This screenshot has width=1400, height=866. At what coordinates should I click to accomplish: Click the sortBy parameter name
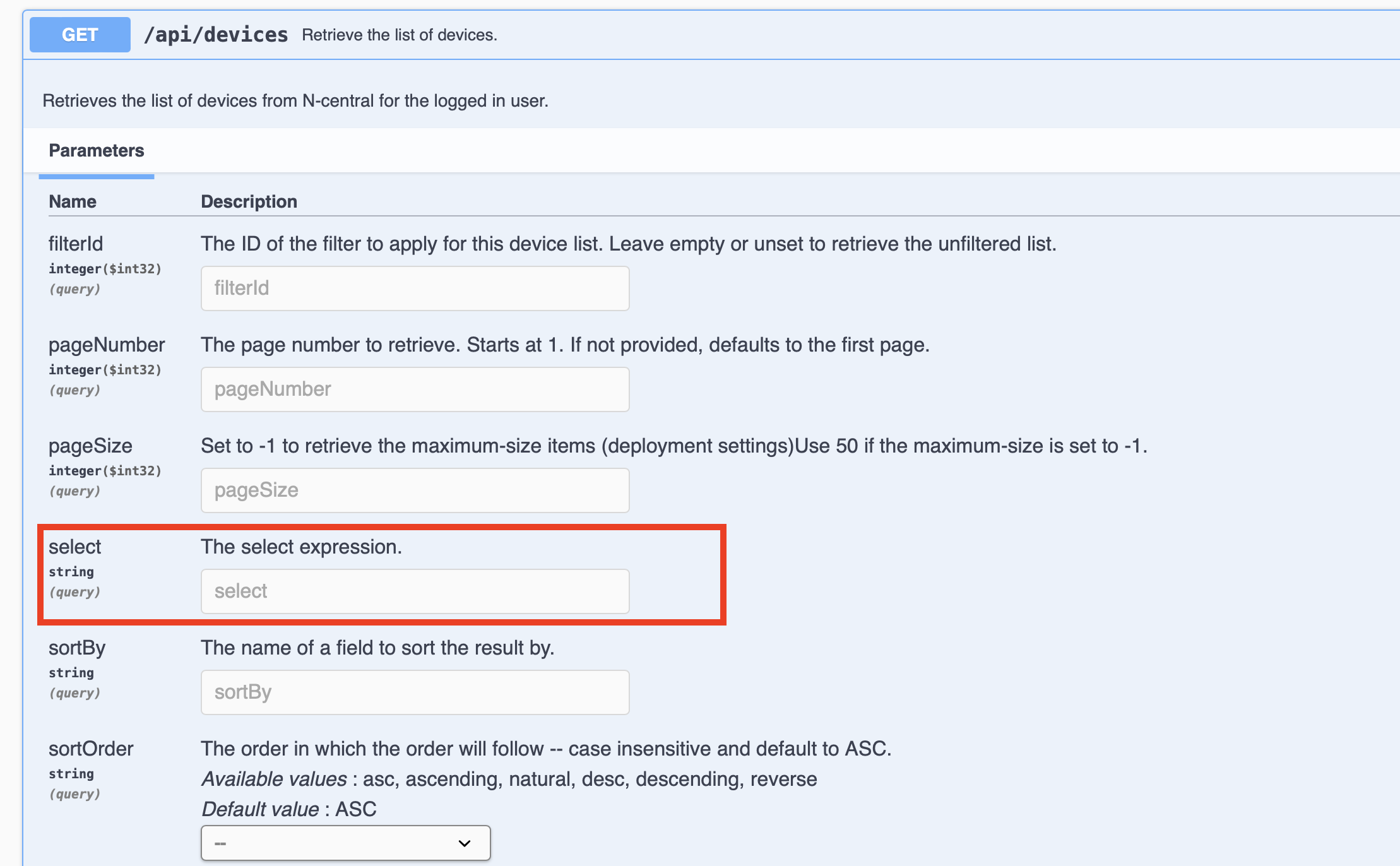[77, 648]
